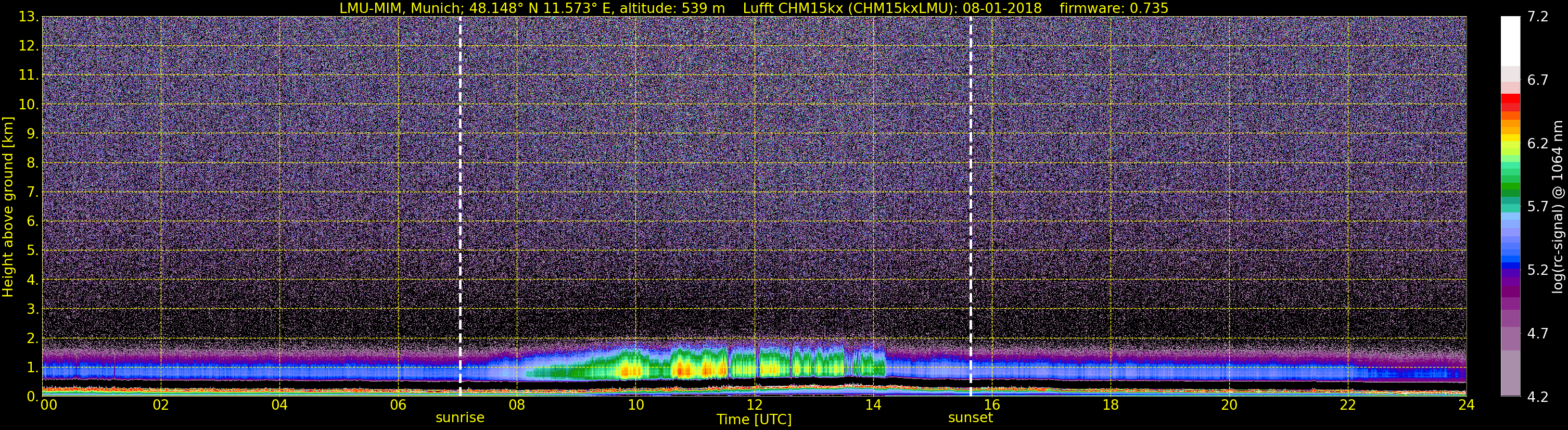
Task: Click the 8. tick on the height axis
Action: click(32, 163)
